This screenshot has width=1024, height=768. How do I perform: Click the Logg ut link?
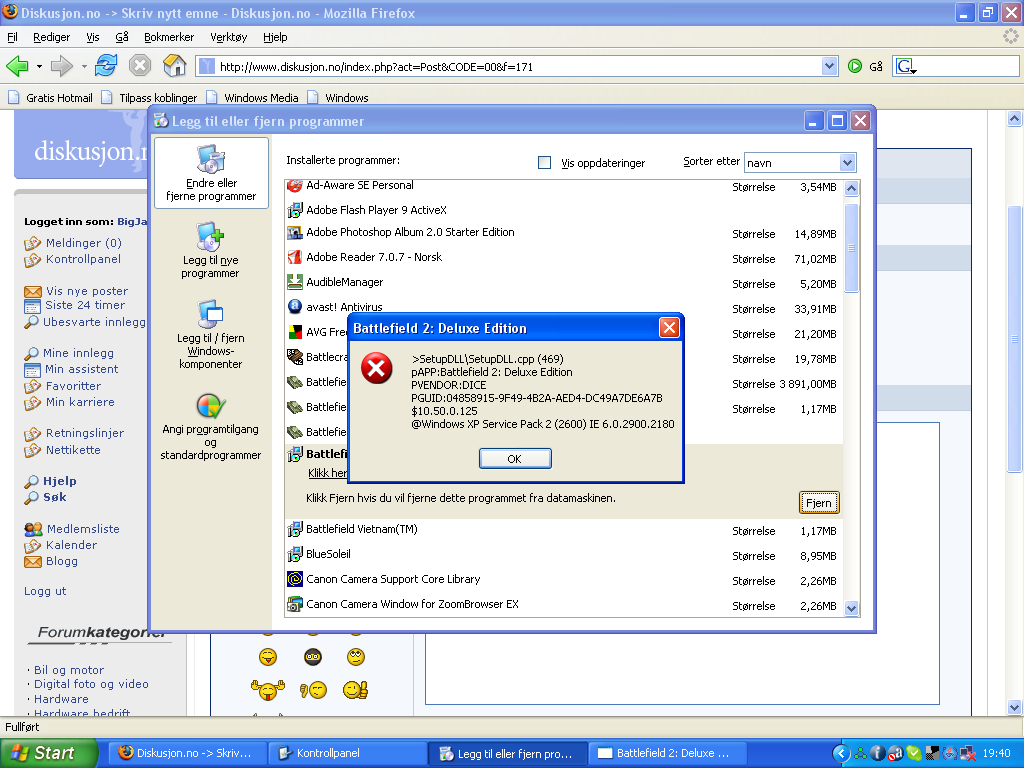coord(45,591)
